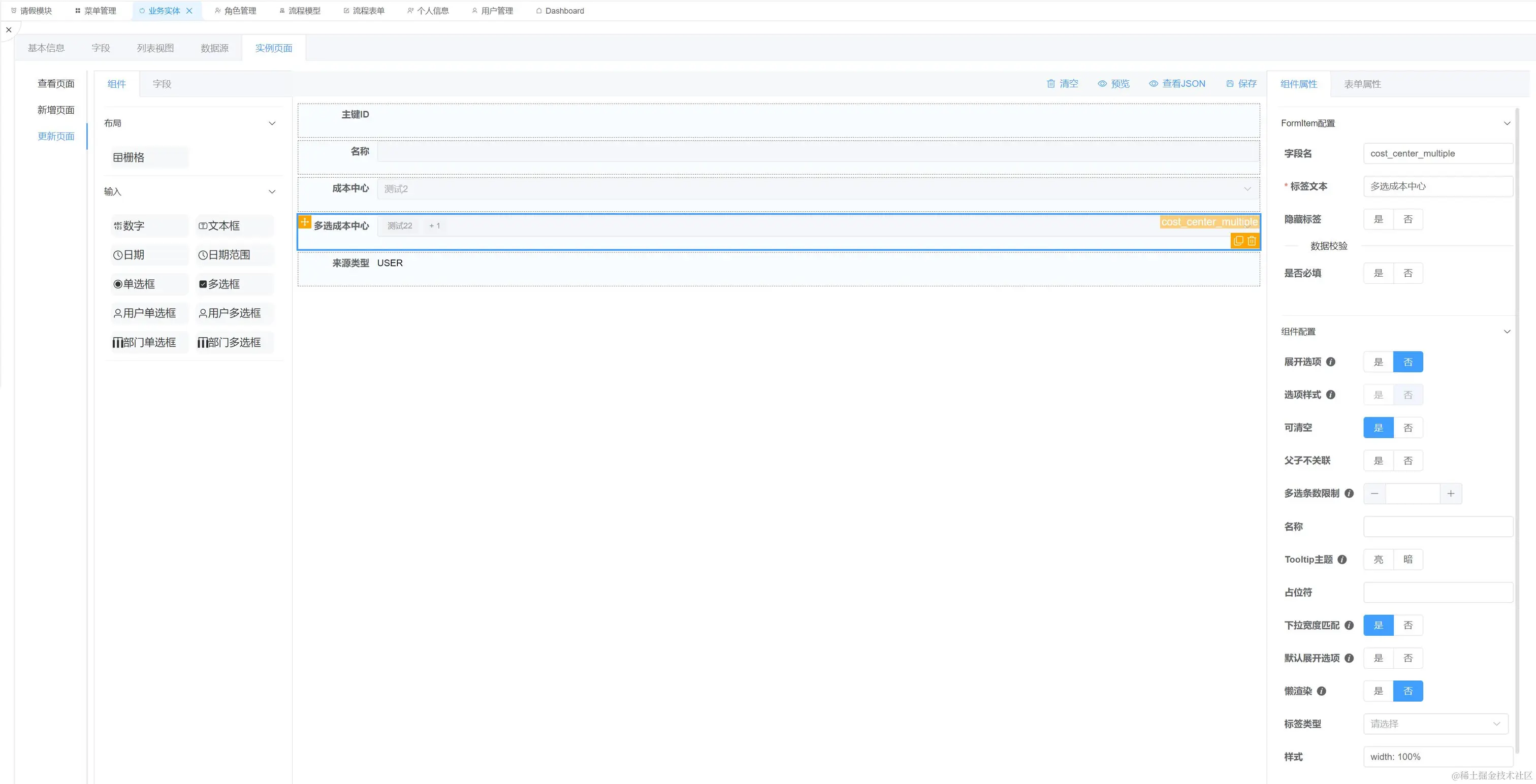
Task: Increase 多选条数限制 with plus button
Action: point(1451,494)
